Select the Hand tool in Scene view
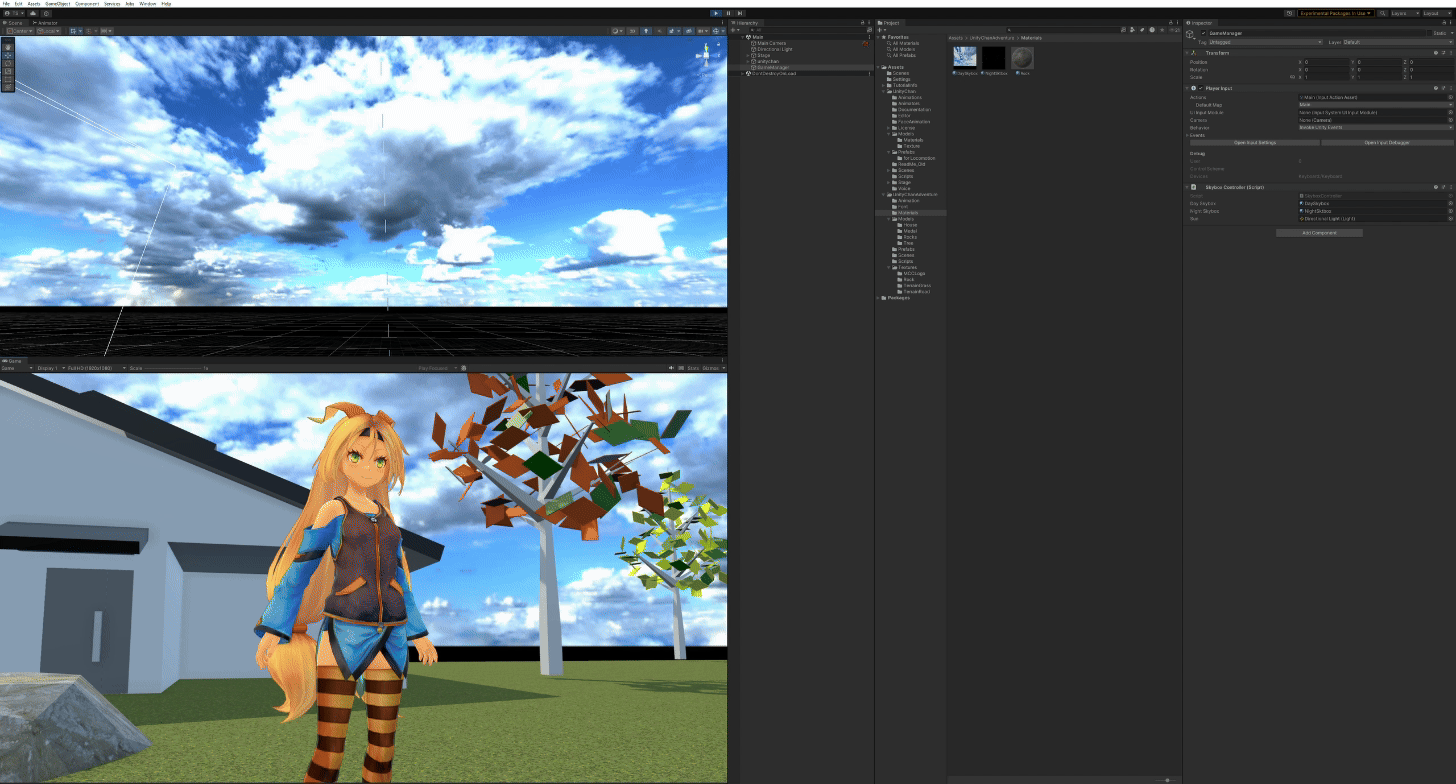This screenshot has height=784, width=1456. click(x=8, y=47)
